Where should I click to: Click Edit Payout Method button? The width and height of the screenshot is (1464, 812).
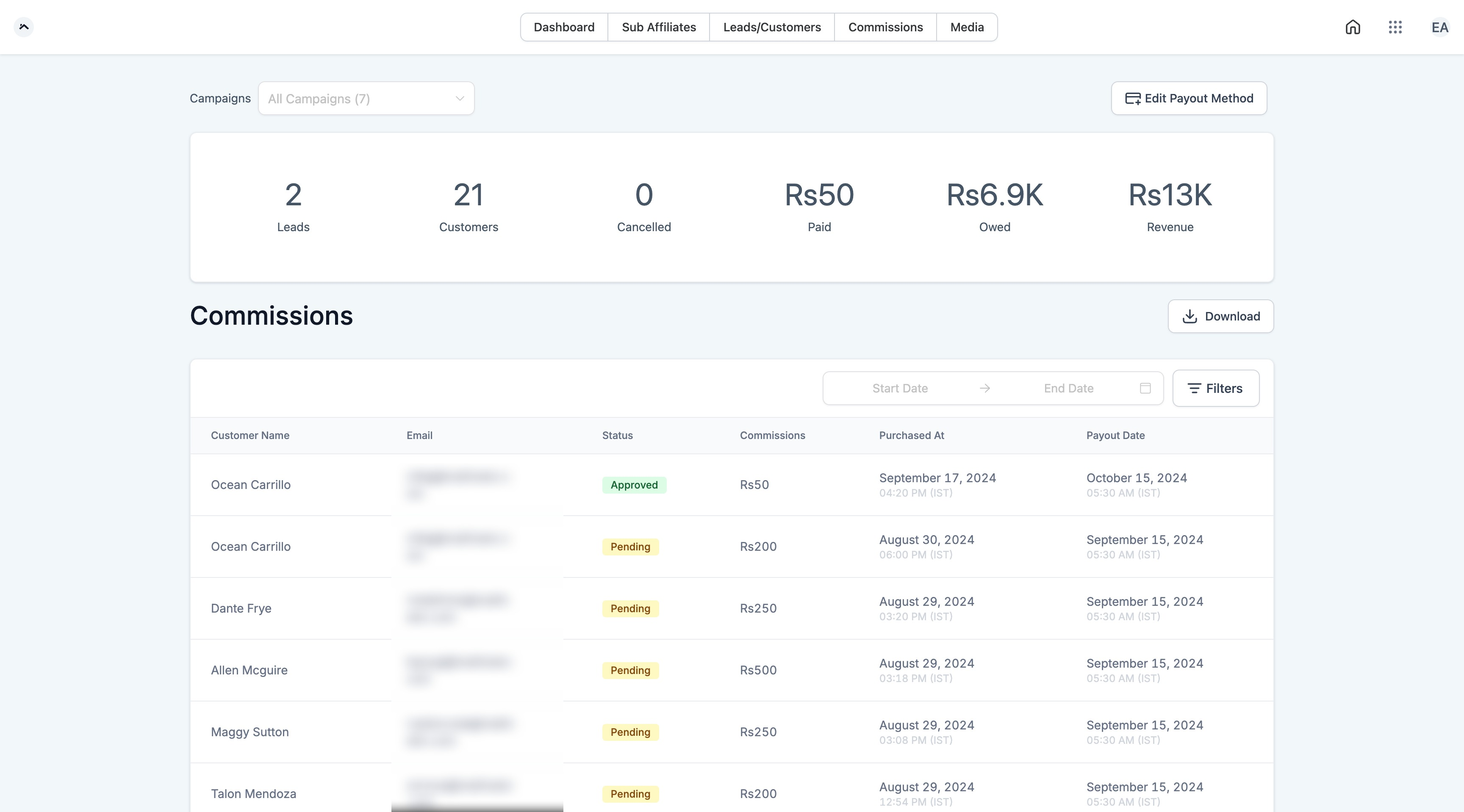click(1189, 98)
